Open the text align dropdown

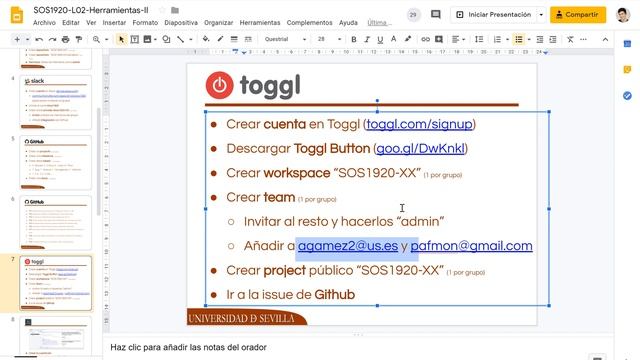point(458,40)
